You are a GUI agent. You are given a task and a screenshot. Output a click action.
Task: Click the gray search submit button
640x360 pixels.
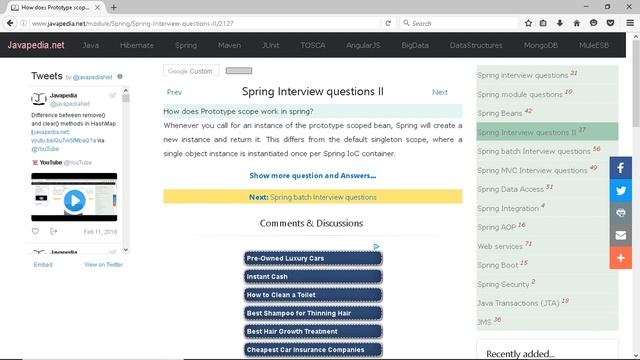point(239,71)
